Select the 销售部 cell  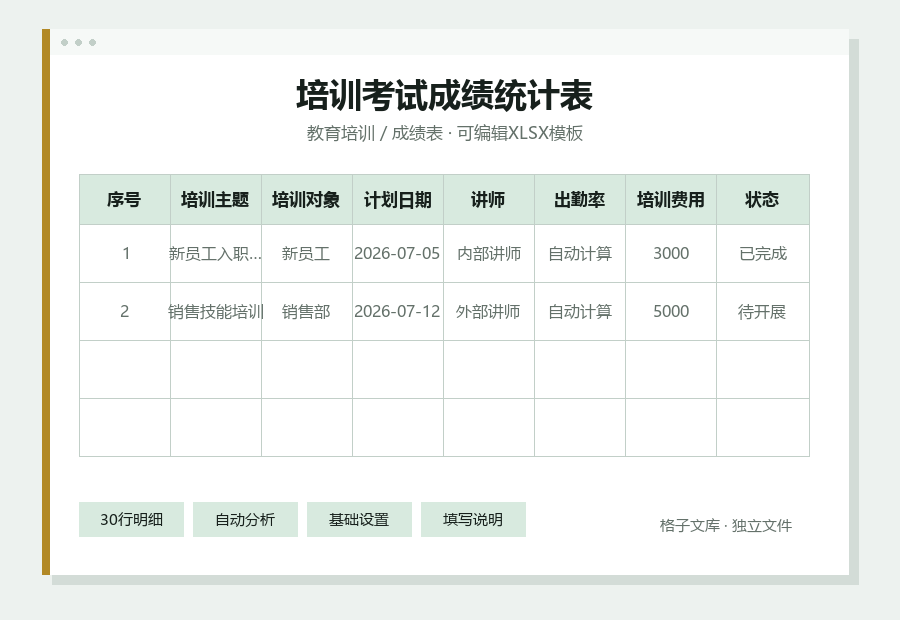[307, 312]
